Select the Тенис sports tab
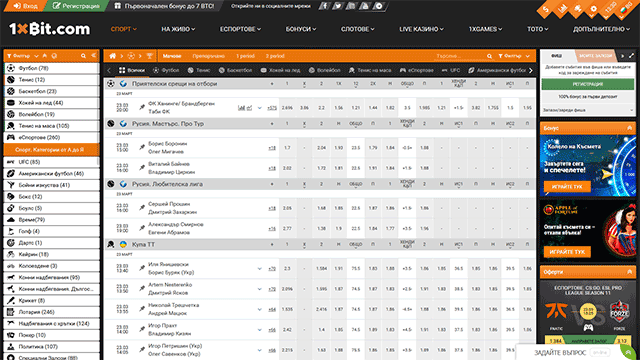The width and height of the screenshot is (640, 360). tap(199, 70)
